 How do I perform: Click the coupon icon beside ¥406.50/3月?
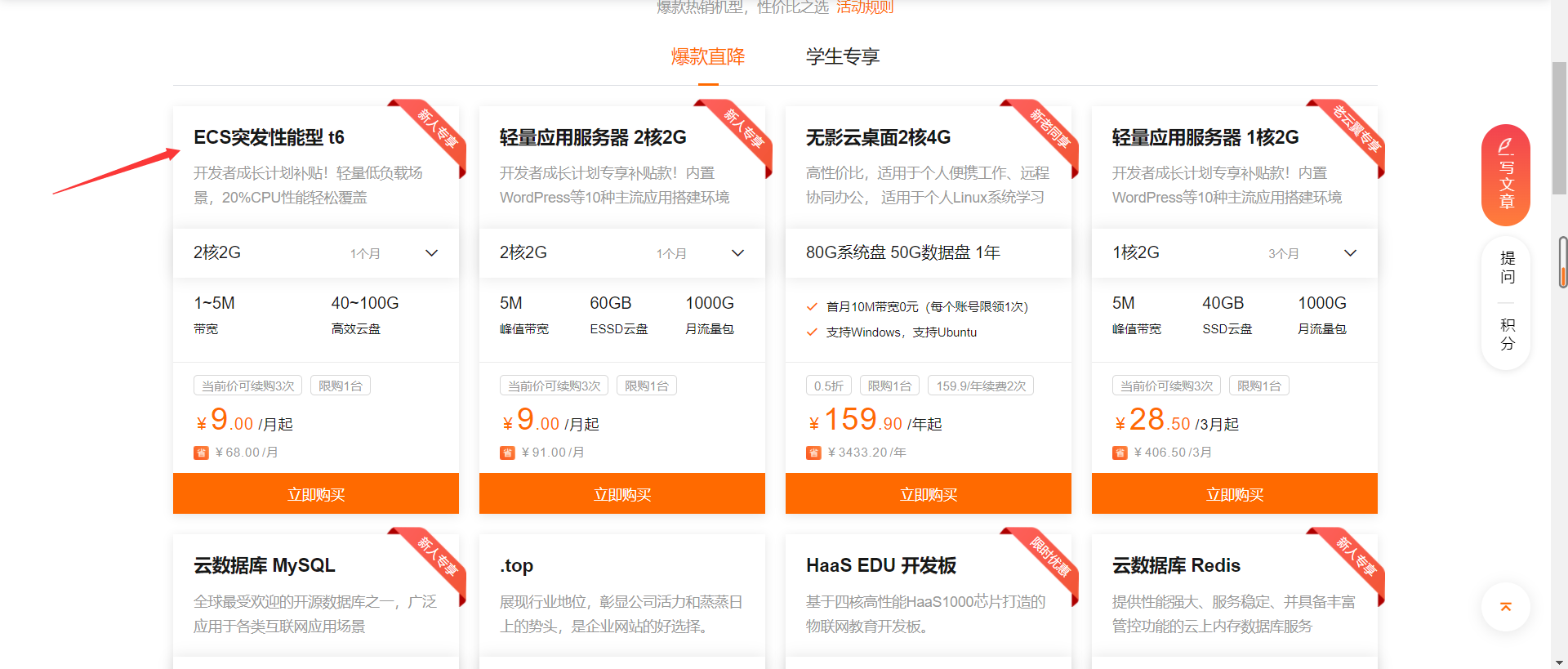[1120, 453]
